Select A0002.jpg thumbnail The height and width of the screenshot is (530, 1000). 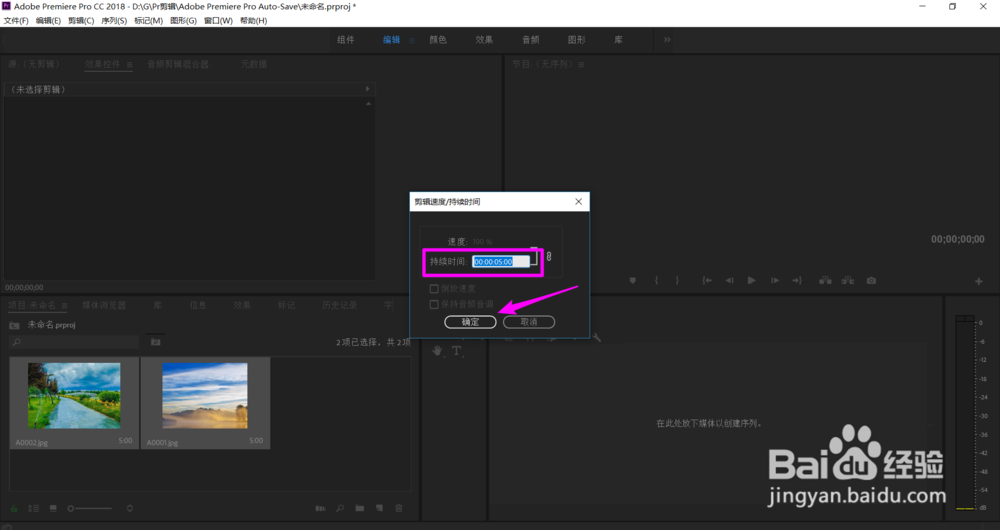74,396
